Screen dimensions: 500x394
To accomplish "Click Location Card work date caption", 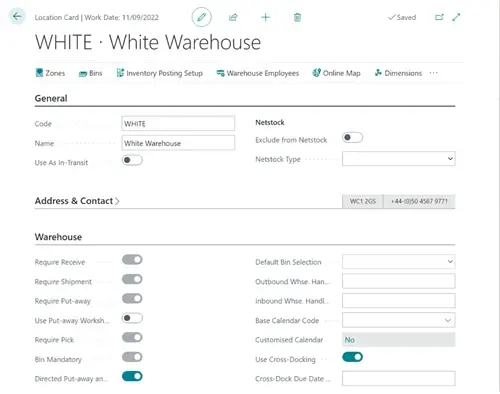I will click(97, 17).
